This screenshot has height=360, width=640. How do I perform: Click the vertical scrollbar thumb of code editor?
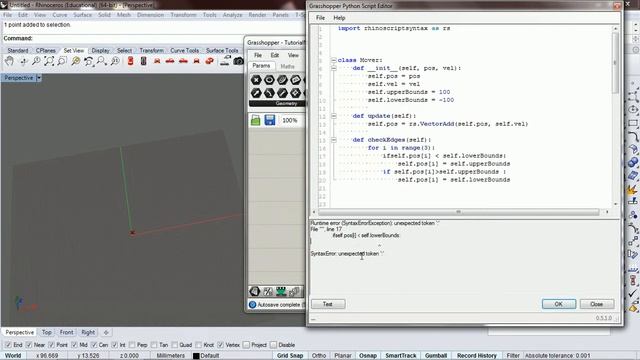(x=615, y=63)
